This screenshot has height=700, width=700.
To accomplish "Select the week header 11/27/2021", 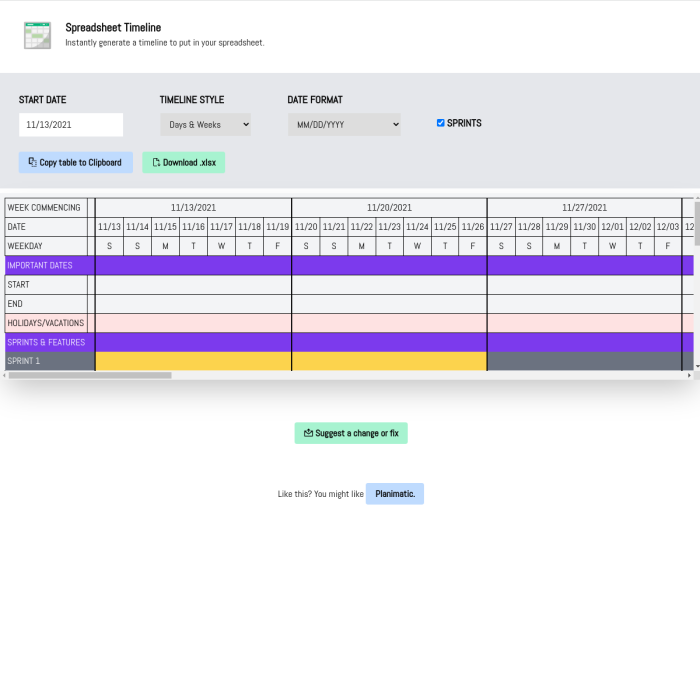I will click(x=584, y=208).
